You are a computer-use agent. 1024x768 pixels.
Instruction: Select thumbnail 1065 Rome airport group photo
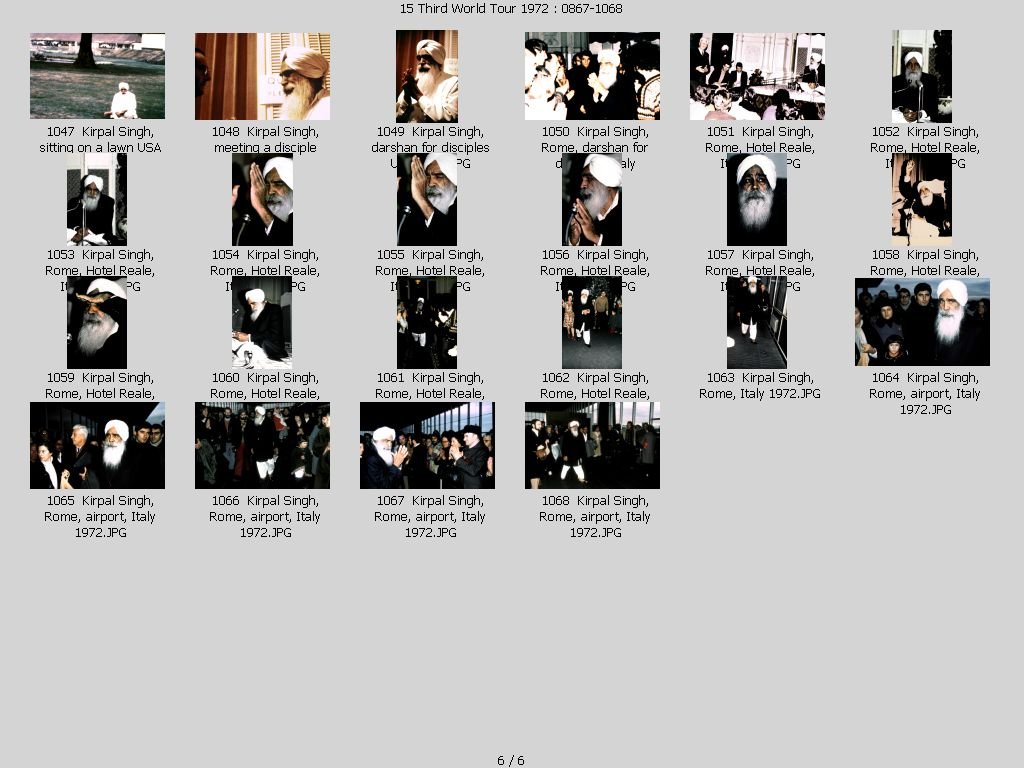point(97,446)
